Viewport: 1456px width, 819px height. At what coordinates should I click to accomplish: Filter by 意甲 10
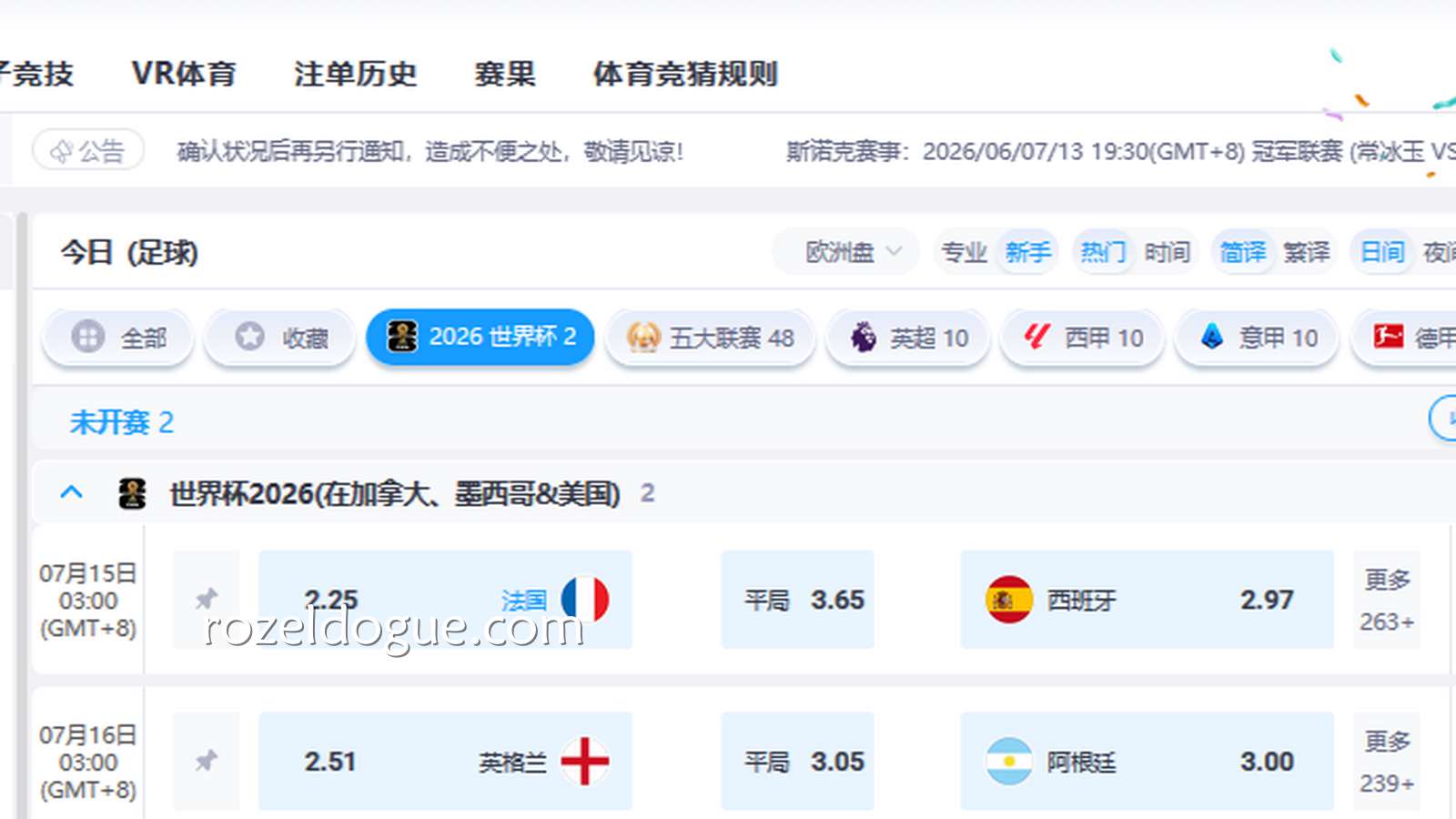point(1258,338)
